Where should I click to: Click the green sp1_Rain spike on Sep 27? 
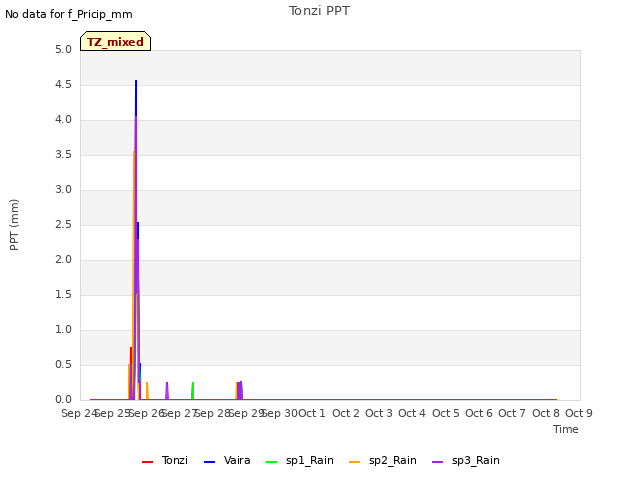tap(193, 391)
